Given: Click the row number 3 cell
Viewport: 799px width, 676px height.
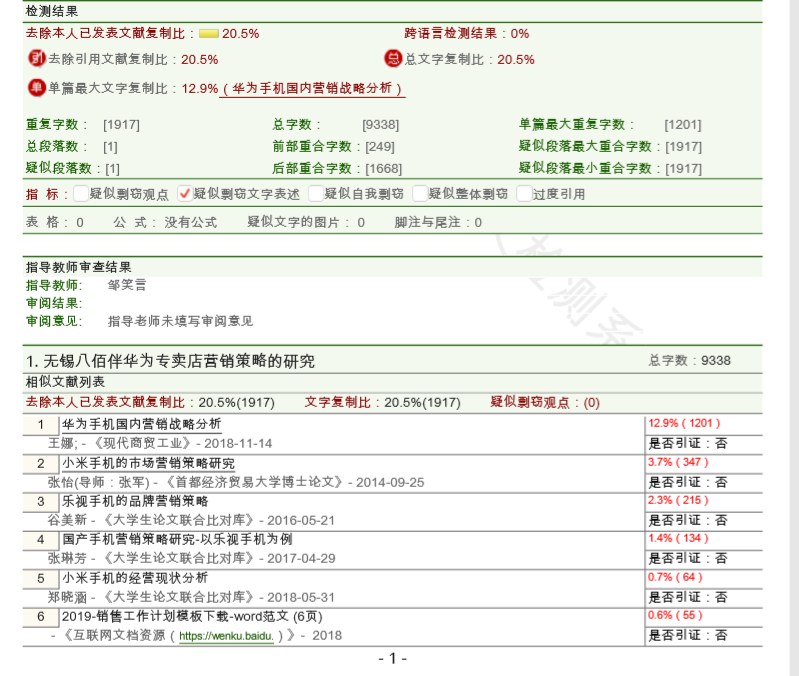Looking at the screenshot, I should 41,502.
